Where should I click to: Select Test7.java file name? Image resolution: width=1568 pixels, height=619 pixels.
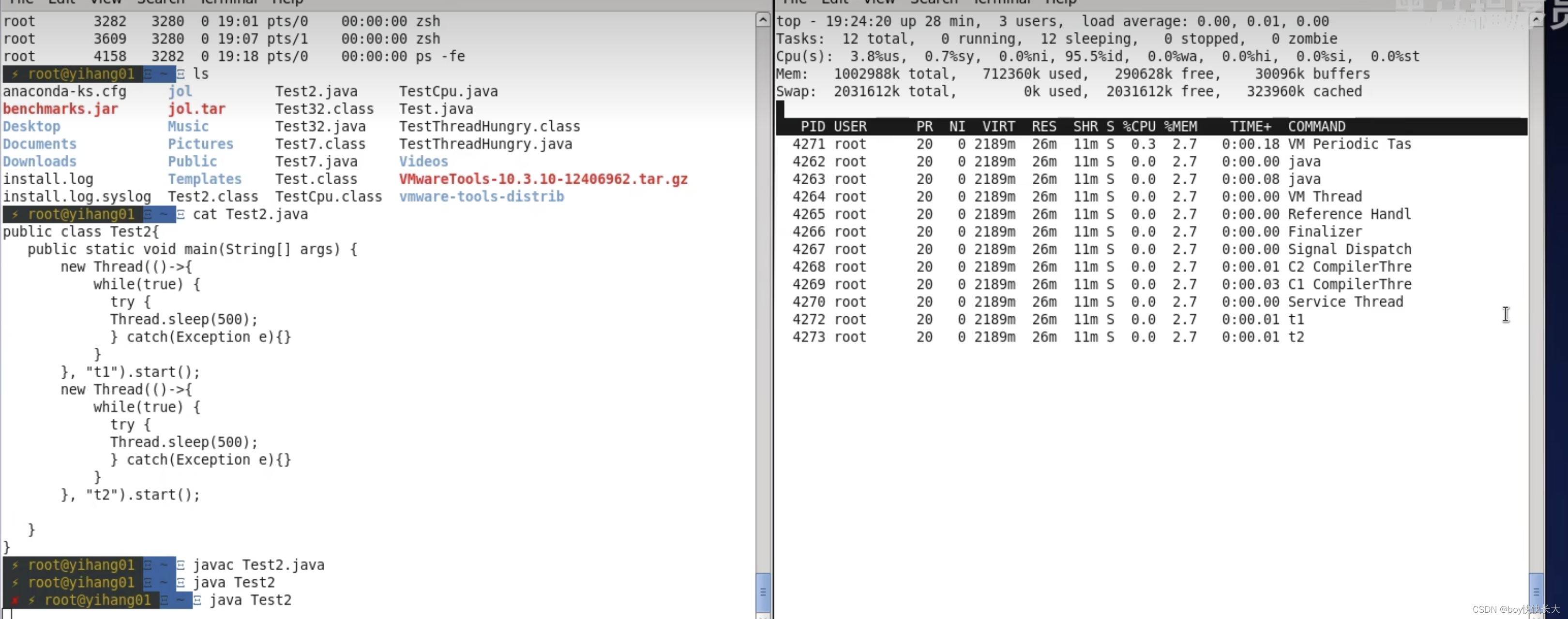tap(316, 162)
